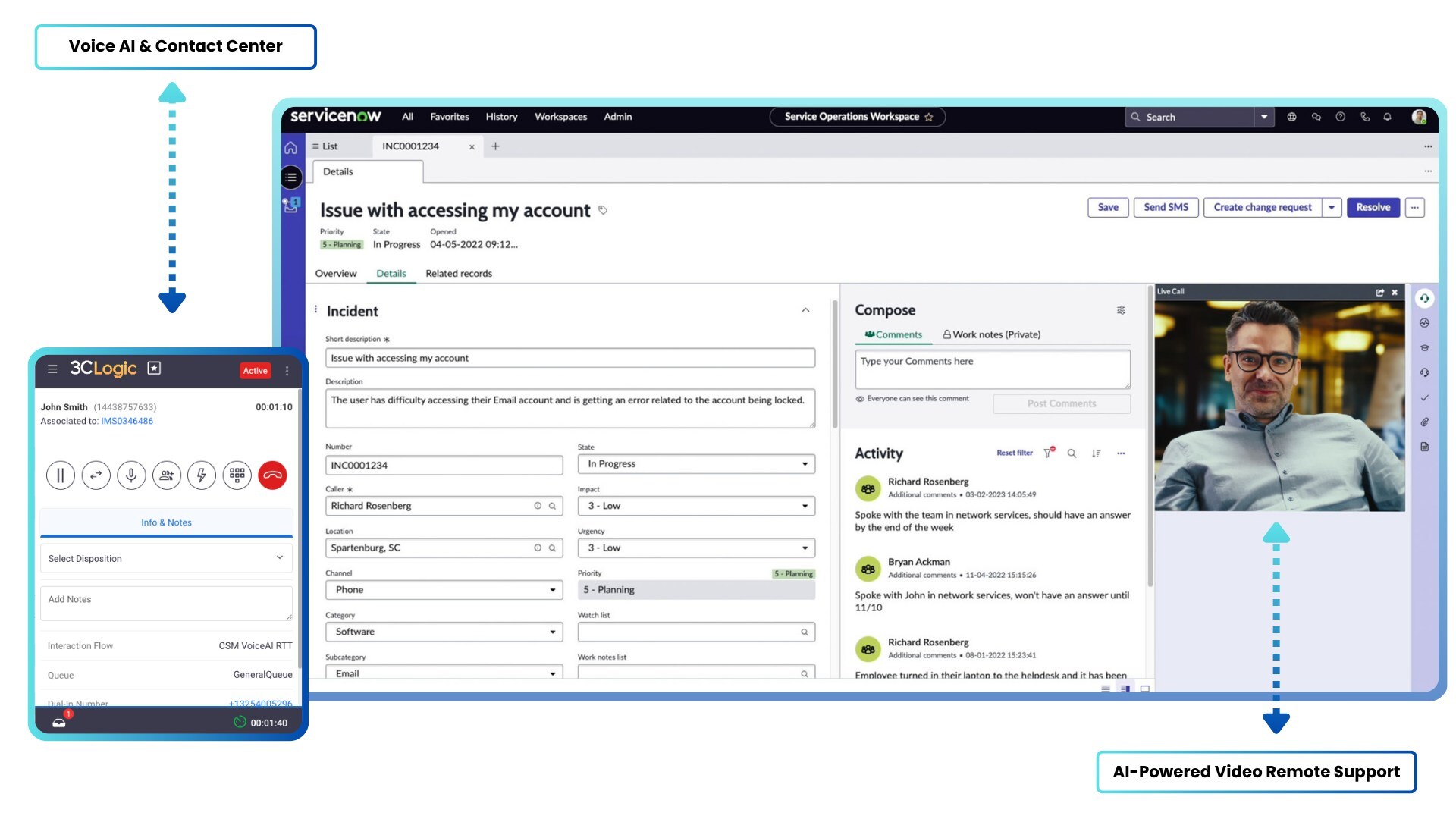Open the Category dropdown showing Software

tap(444, 632)
